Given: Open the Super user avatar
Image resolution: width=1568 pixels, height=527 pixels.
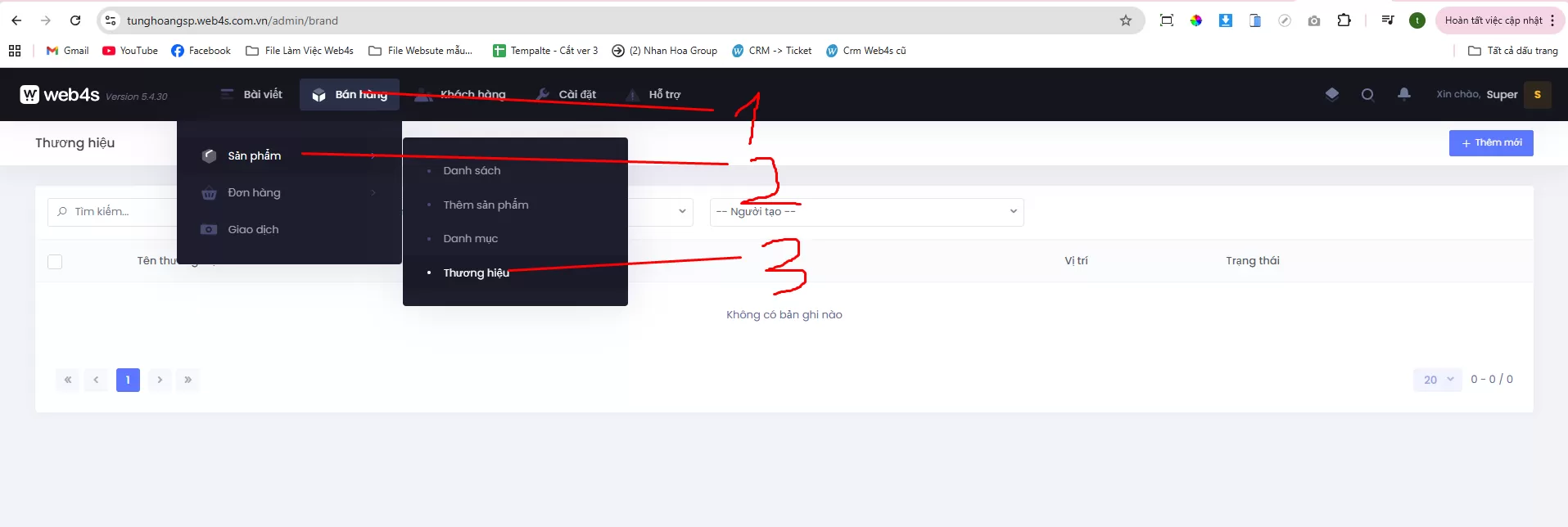Looking at the screenshot, I should click(x=1537, y=94).
